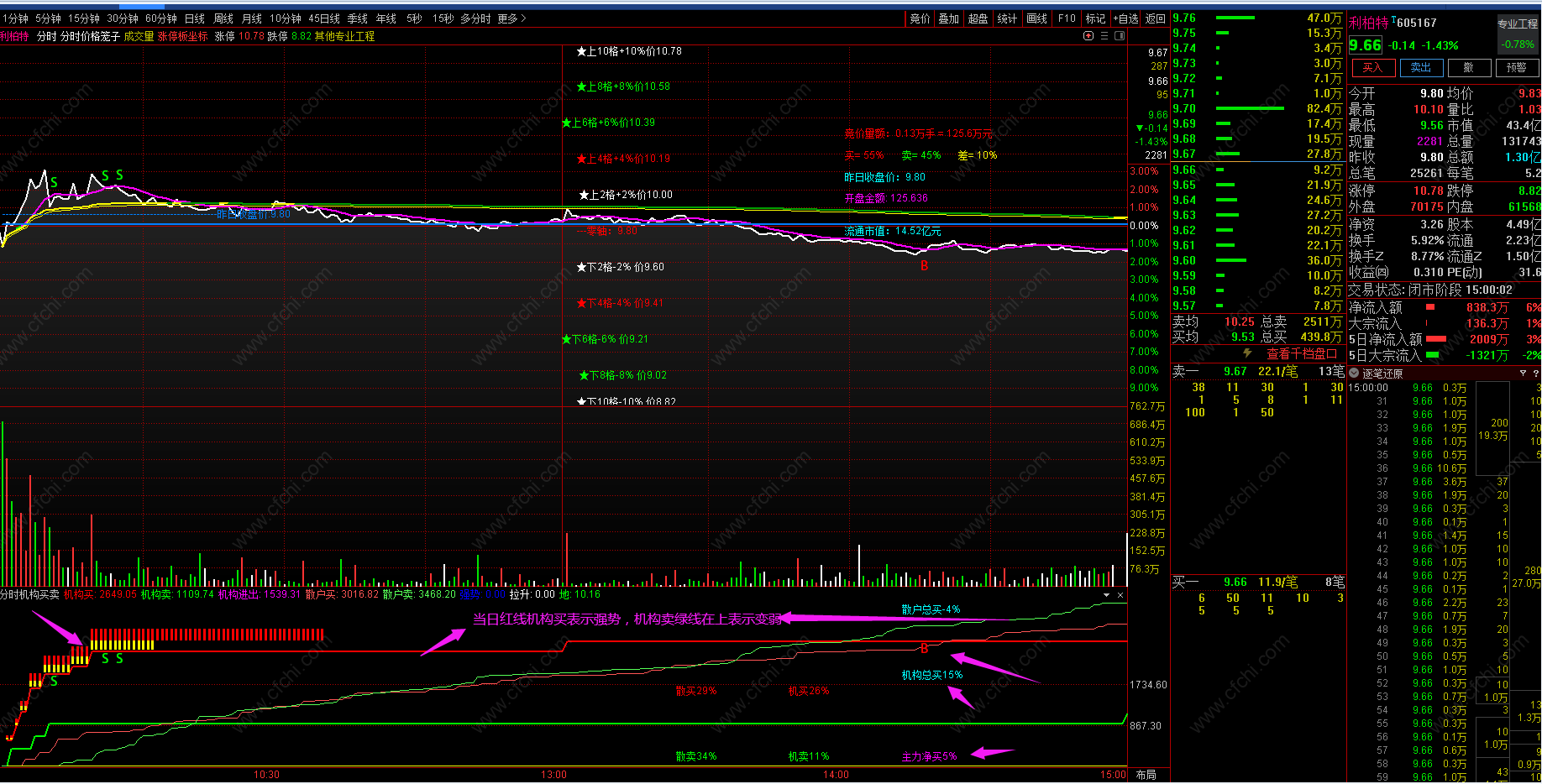The image size is (1542, 784).
Task: Click the filter funnel icon in 逐笔还原 header
Action: 1523,373
